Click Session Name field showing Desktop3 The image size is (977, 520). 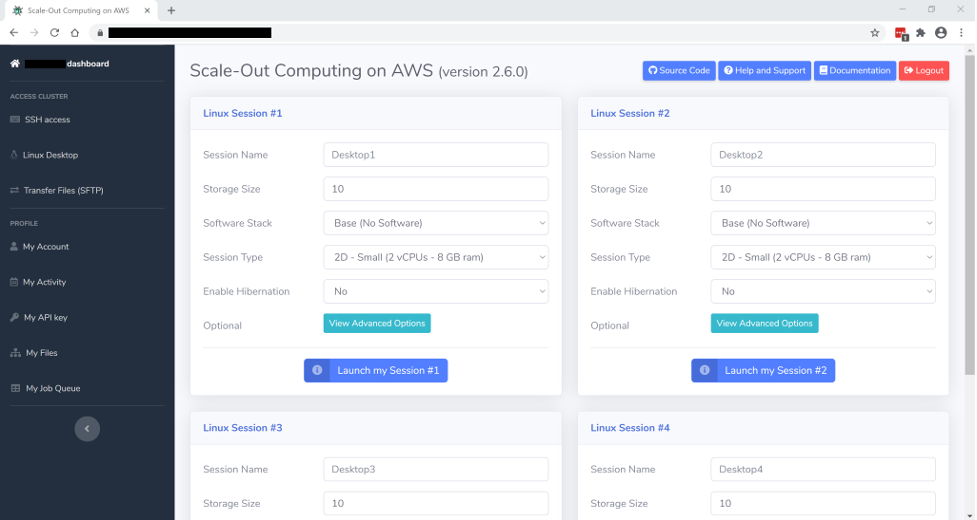(x=436, y=469)
